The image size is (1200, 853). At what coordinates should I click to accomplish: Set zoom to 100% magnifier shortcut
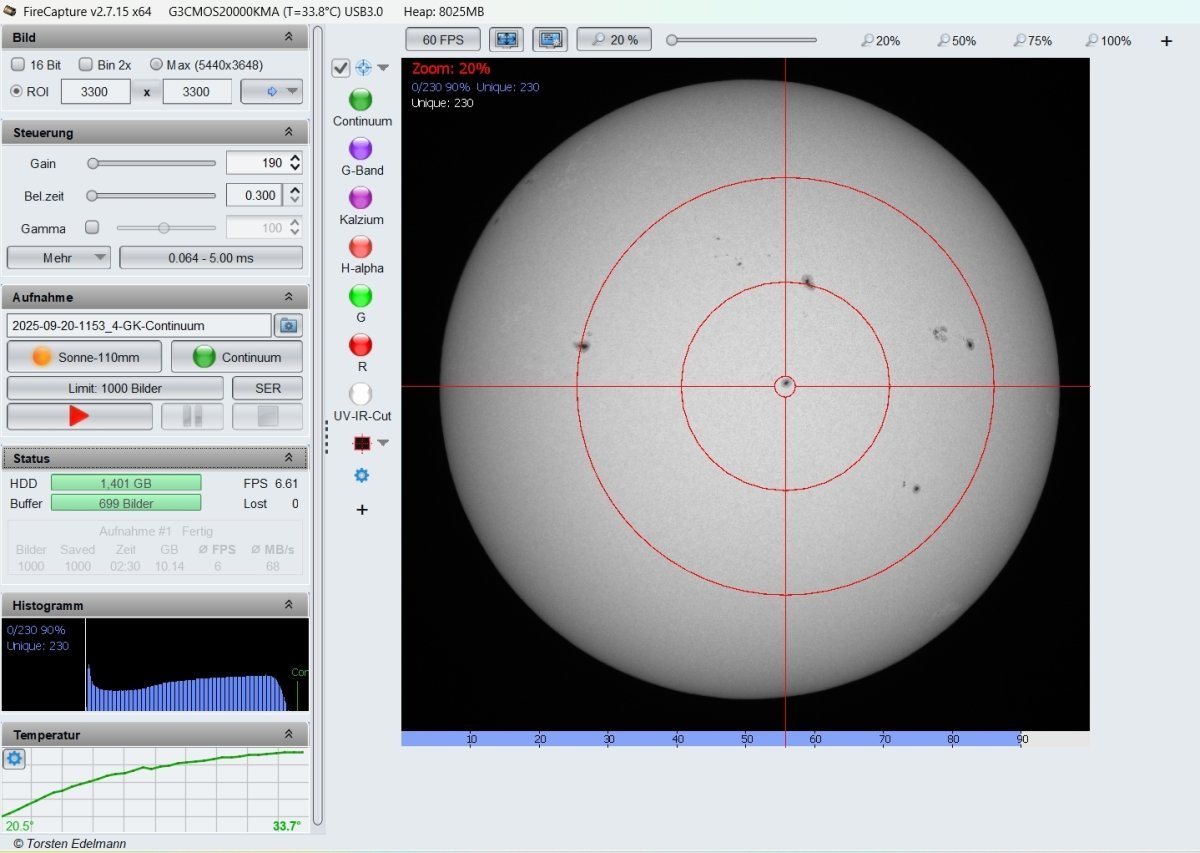pyautogui.click(x=1109, y=41)
